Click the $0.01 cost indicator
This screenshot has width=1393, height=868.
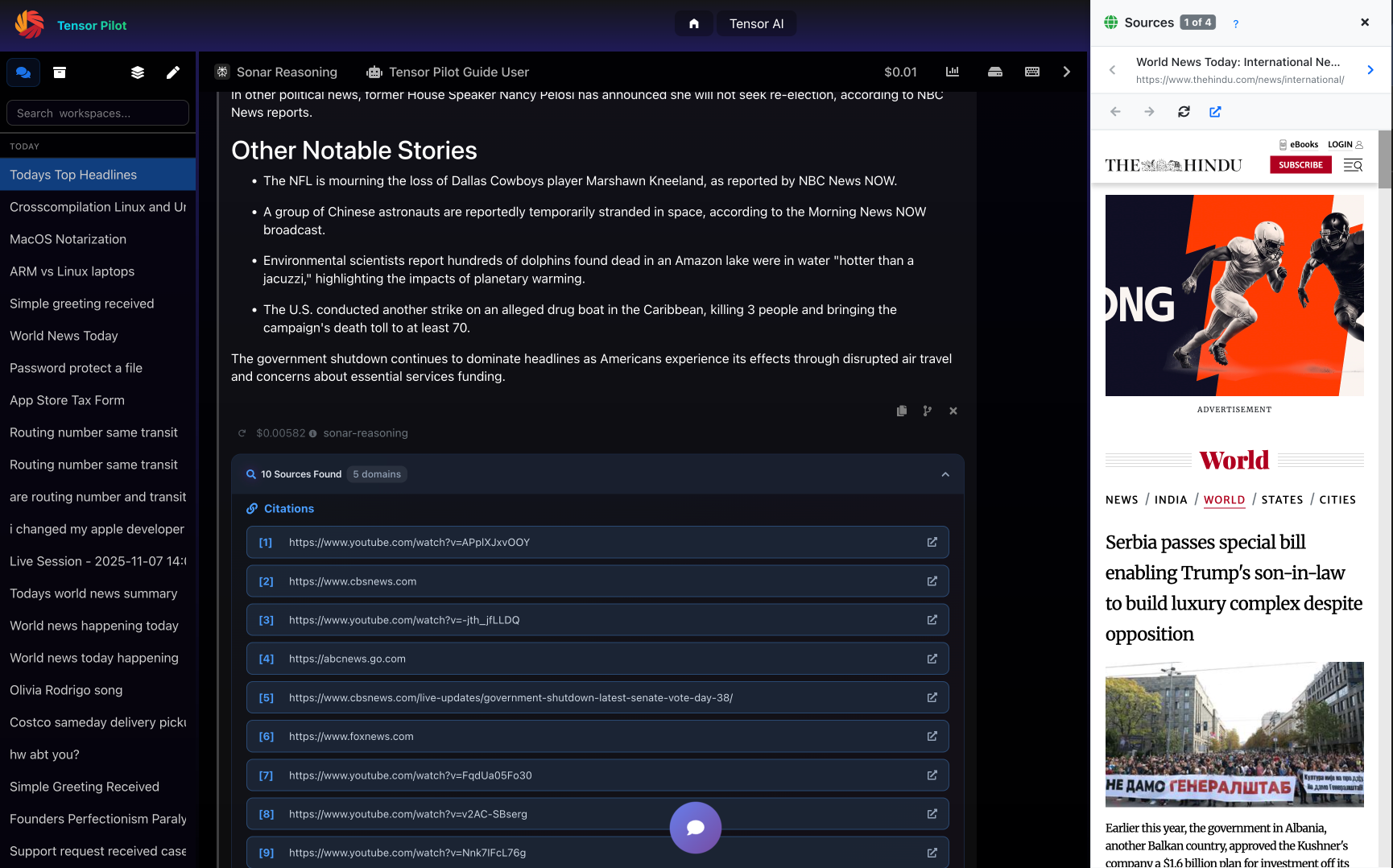pyautogui.click(x=900, y=72)
